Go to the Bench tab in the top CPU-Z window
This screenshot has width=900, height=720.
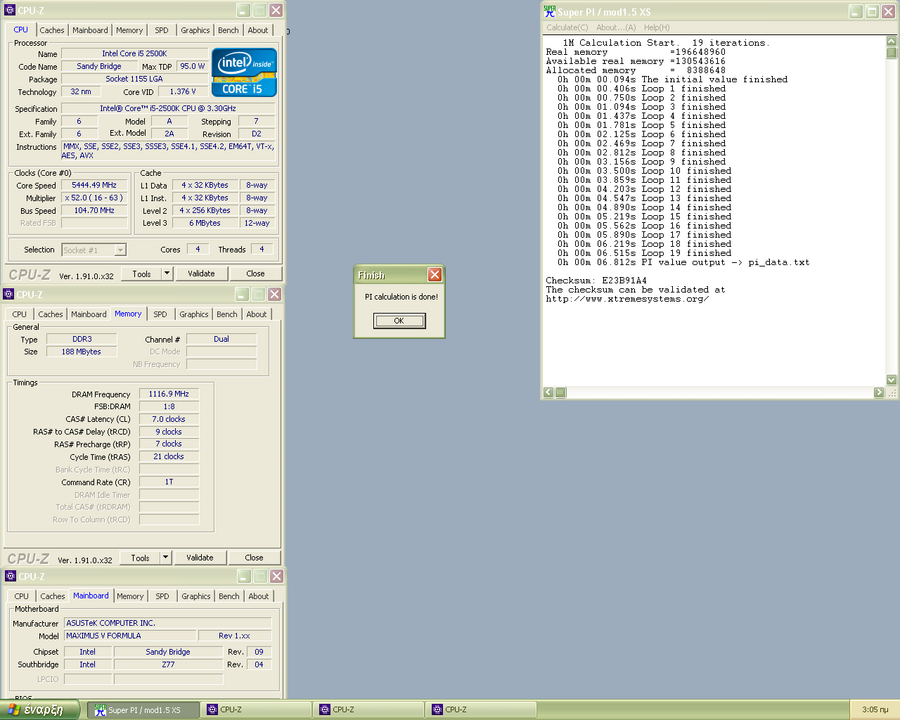(x=228, y=30)
